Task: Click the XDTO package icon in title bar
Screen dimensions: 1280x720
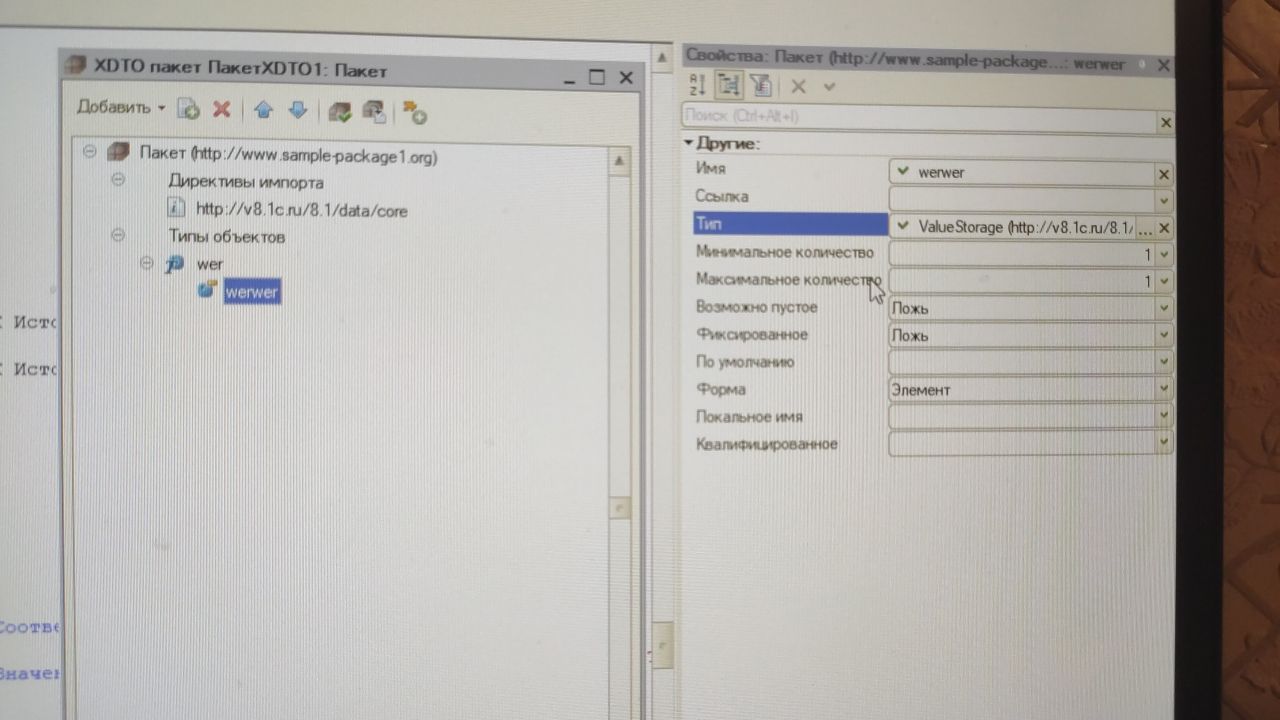Action: coord(75,67)
